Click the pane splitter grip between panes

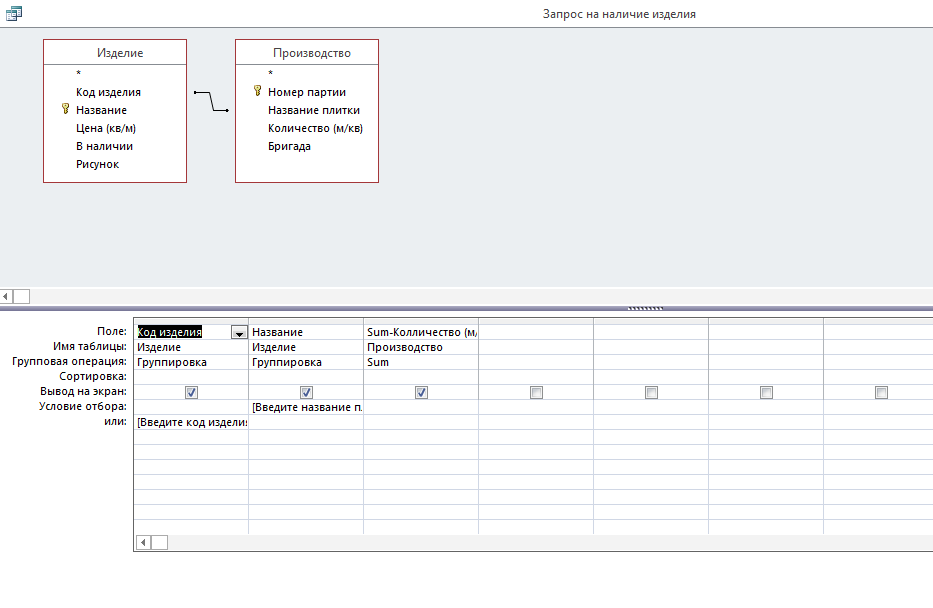tap(645, 309)
